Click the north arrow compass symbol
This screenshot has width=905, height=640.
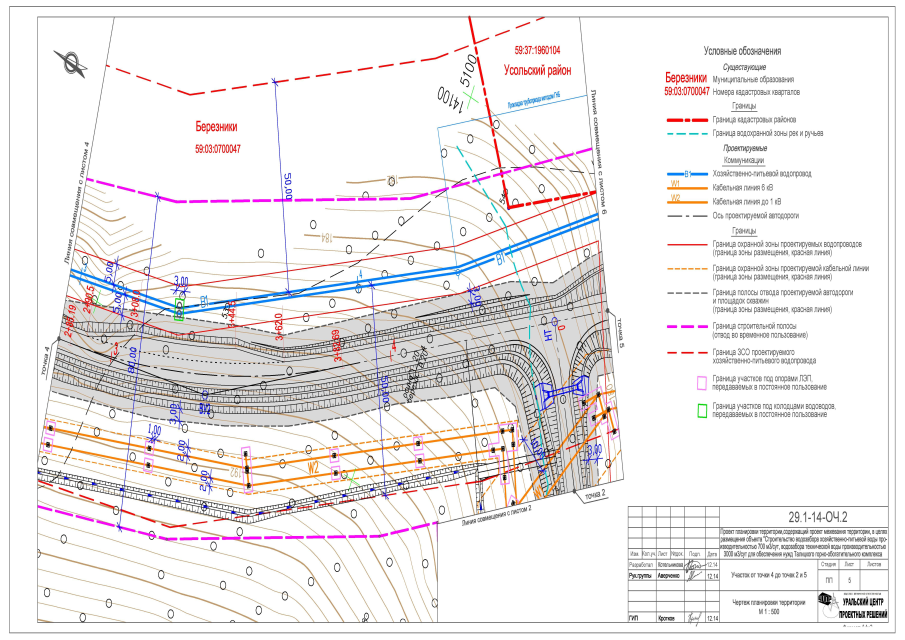(72, 63)
